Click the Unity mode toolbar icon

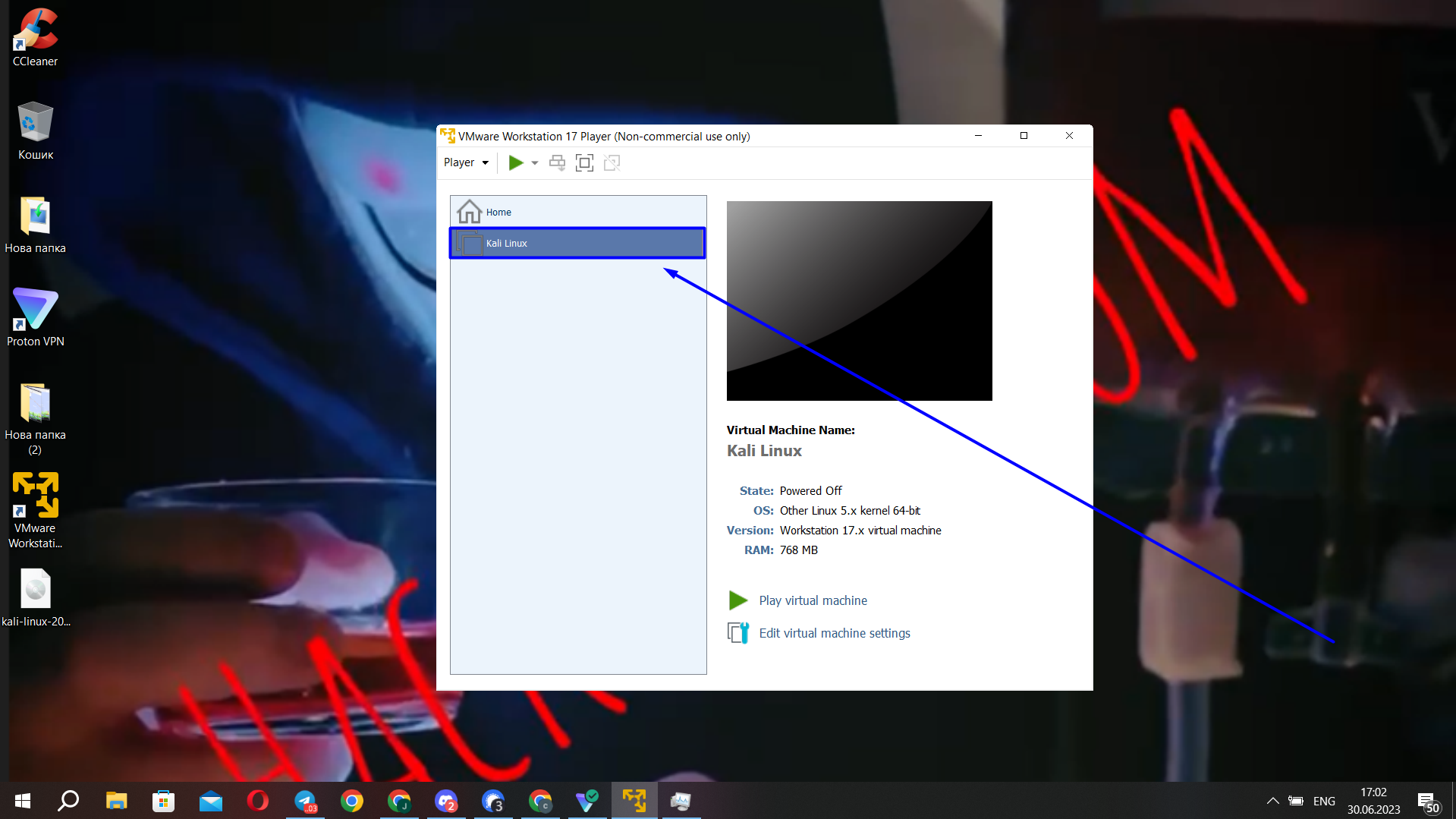612,162
